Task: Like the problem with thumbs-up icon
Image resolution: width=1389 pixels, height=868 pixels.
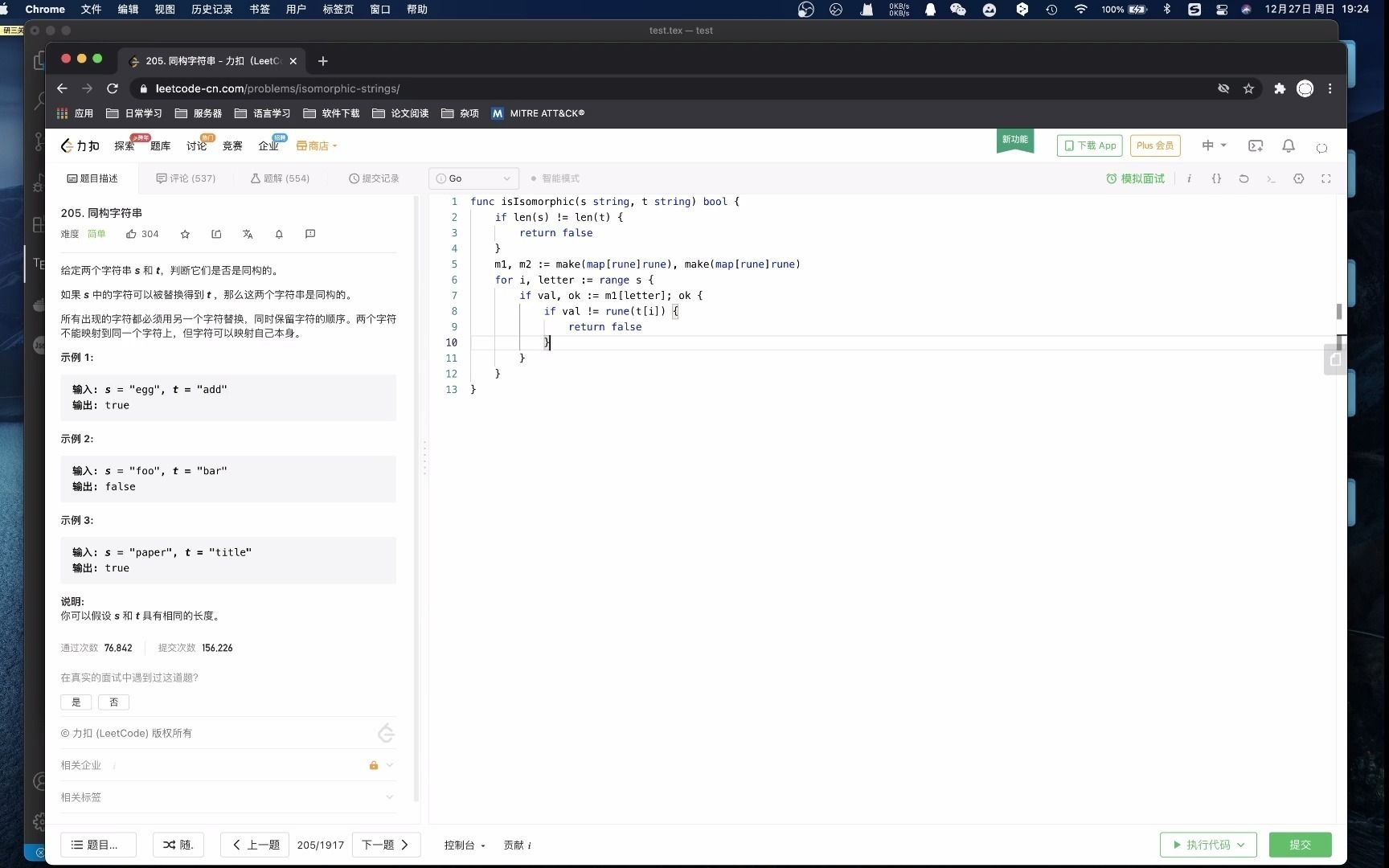Action: click(x=131, y=234)
